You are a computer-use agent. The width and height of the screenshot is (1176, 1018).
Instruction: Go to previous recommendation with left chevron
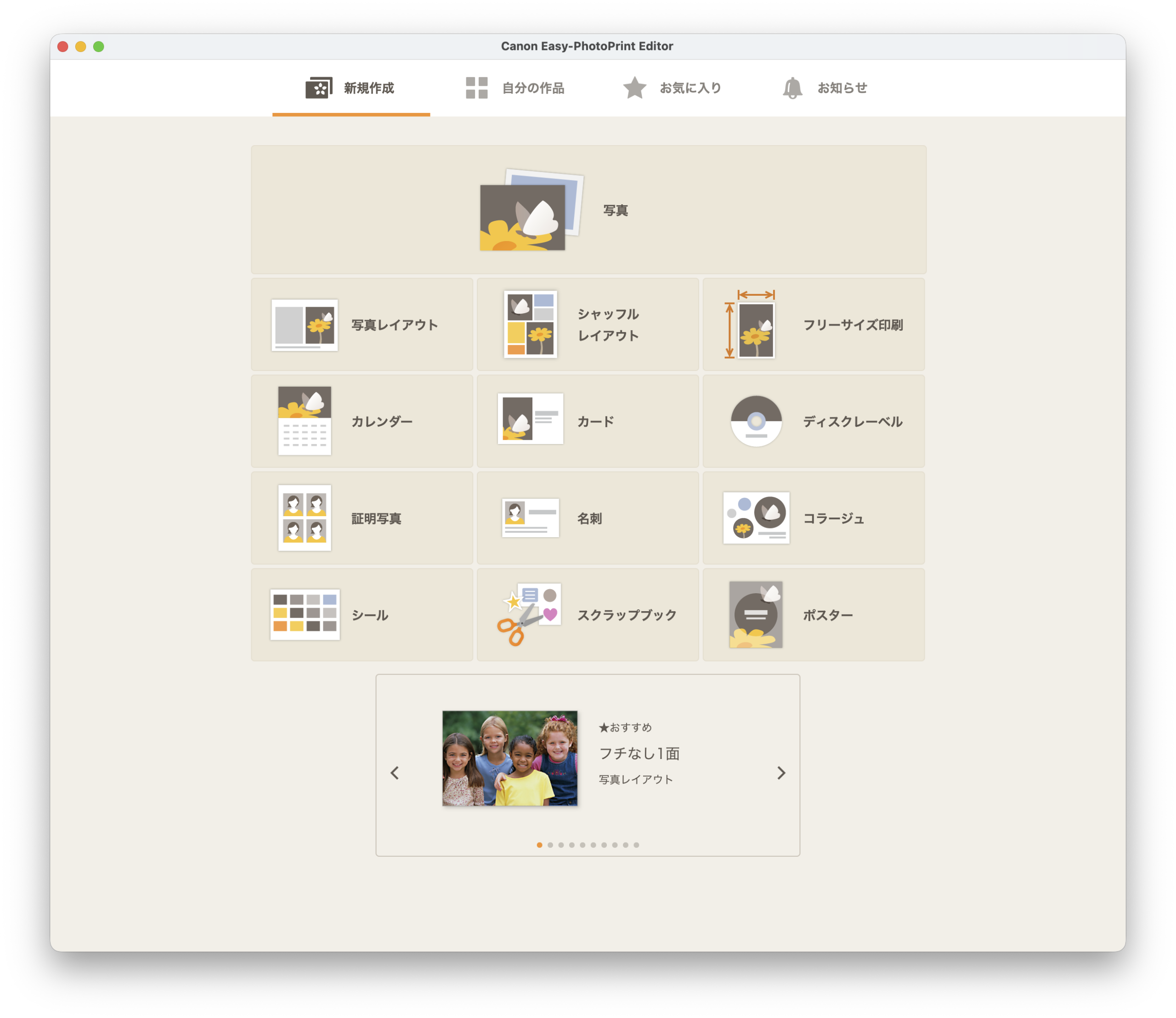[395, 773]
